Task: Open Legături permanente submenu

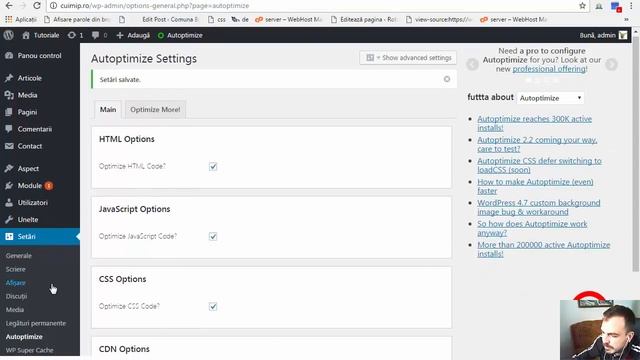Action: point(36,323)
